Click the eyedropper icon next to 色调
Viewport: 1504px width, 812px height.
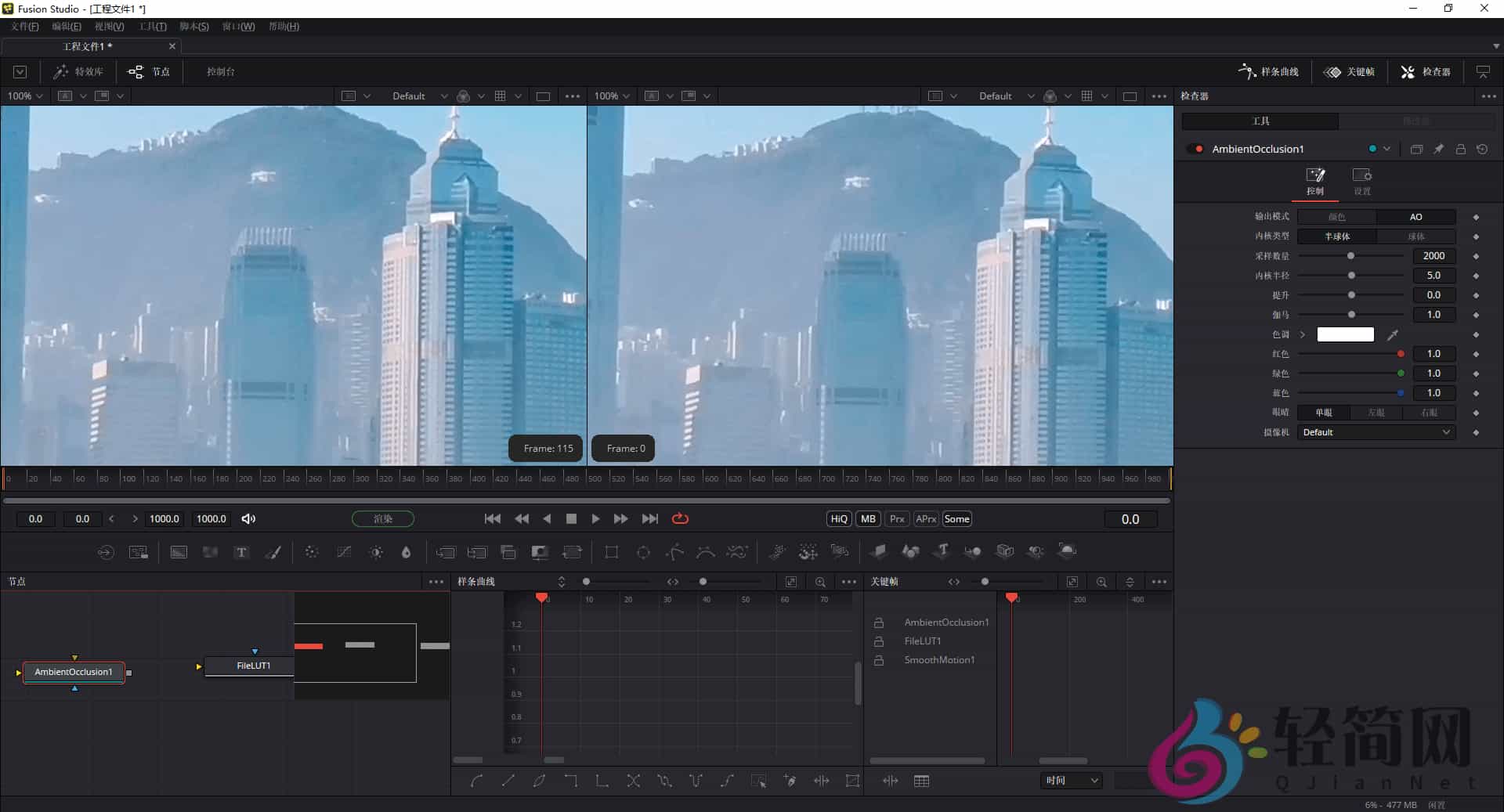[x=1394, y=334]
